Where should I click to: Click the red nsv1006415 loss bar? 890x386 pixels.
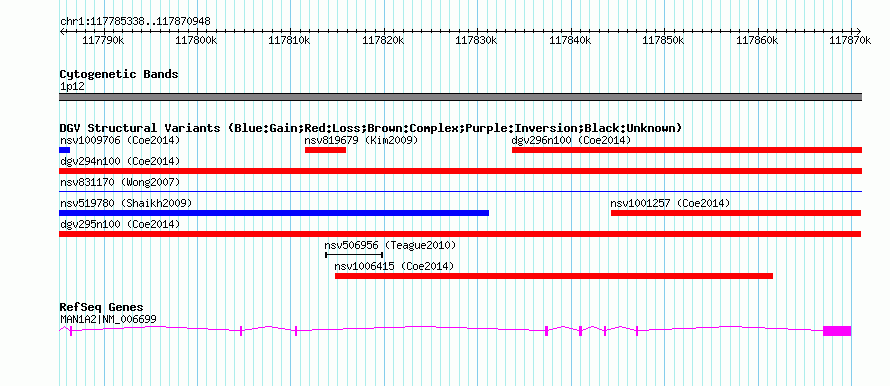coord(554,276)
